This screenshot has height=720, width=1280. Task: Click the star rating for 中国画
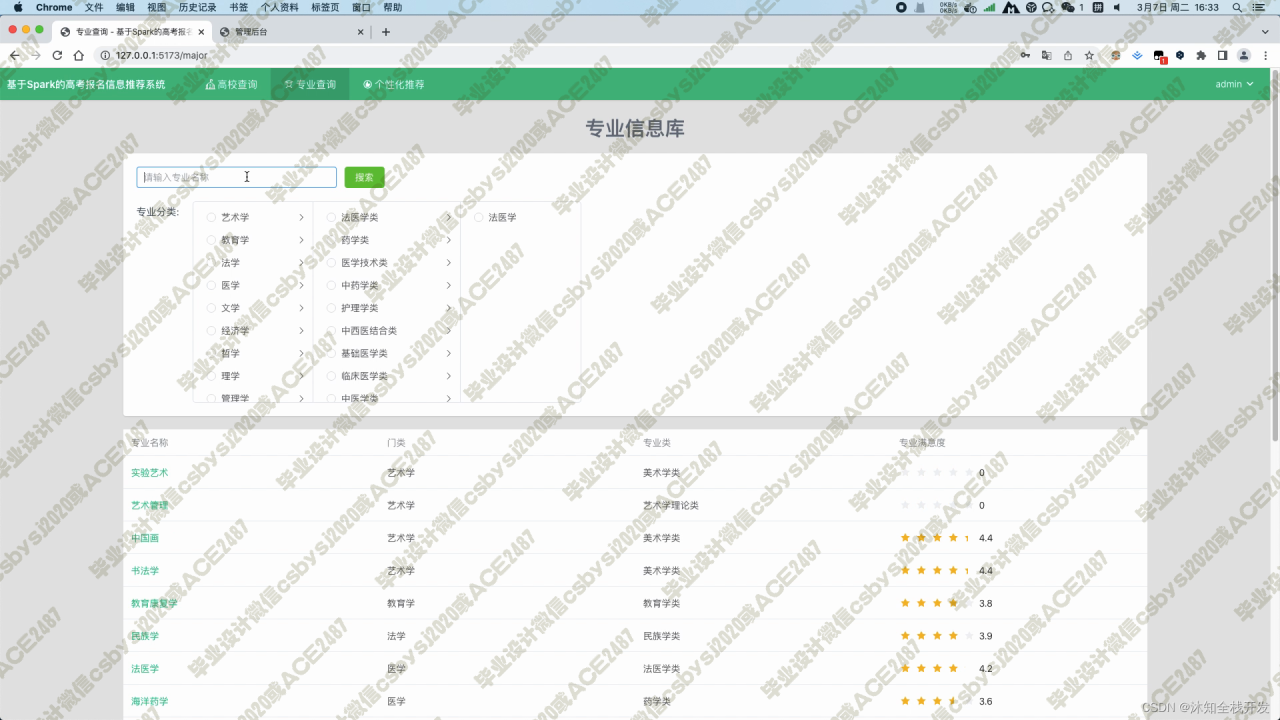pyautogui.click(x=937, y=538)
